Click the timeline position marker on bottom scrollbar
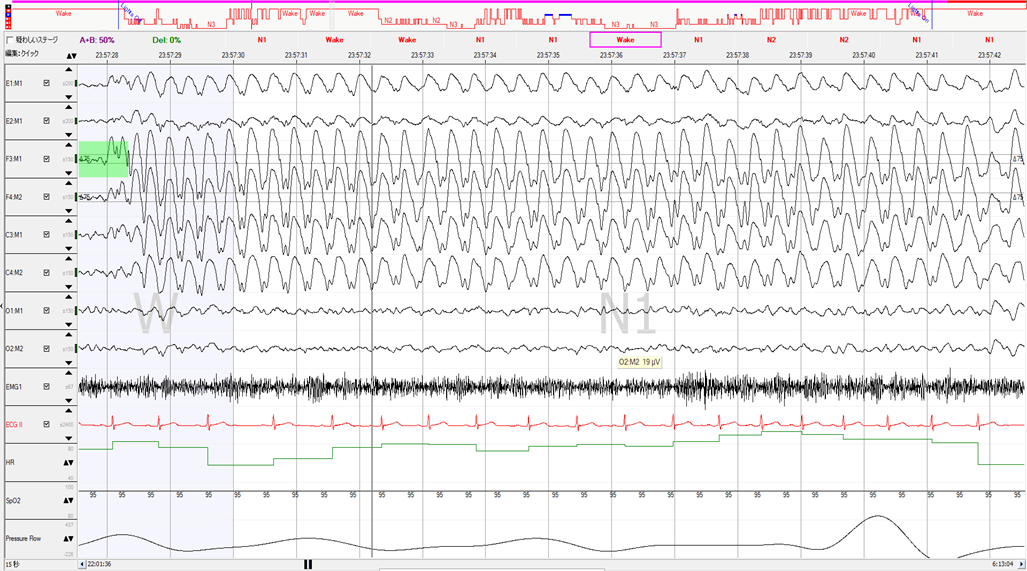The image size is (1027, 571). click(308, 564)
